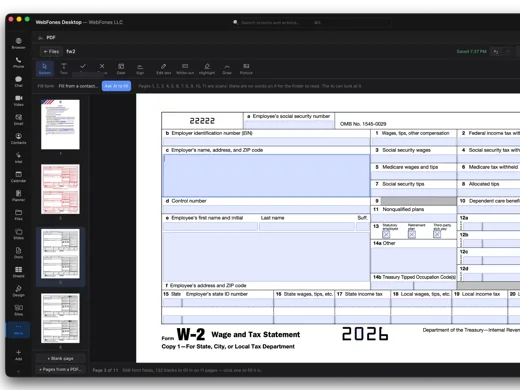Tick the Retirement plan checkbox
This screenshot has height=390, width=520.
412,234
